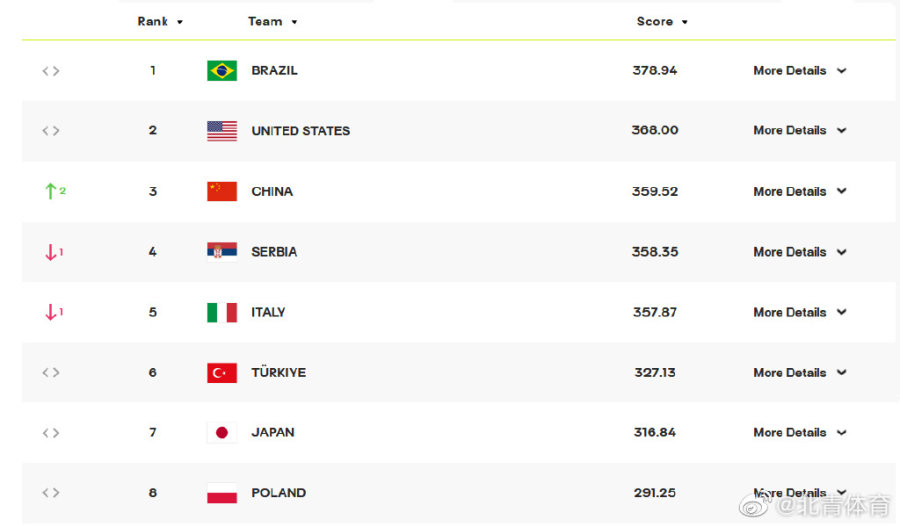
Task: Sort by the Team column header
Action: pos(272,21)
